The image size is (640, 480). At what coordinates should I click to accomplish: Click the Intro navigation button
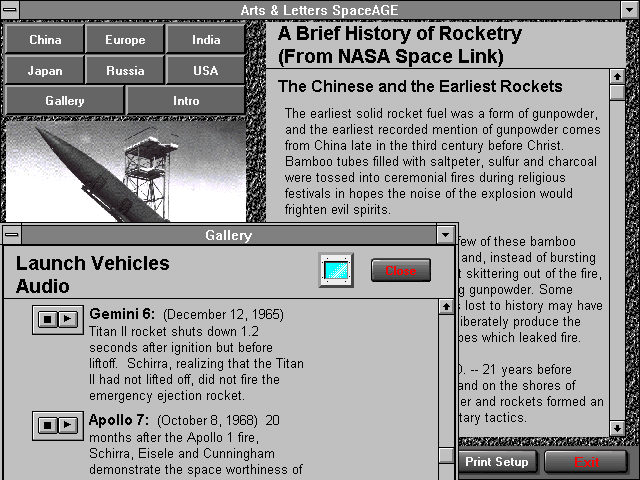pyautogui.click(x=186, y=100)
